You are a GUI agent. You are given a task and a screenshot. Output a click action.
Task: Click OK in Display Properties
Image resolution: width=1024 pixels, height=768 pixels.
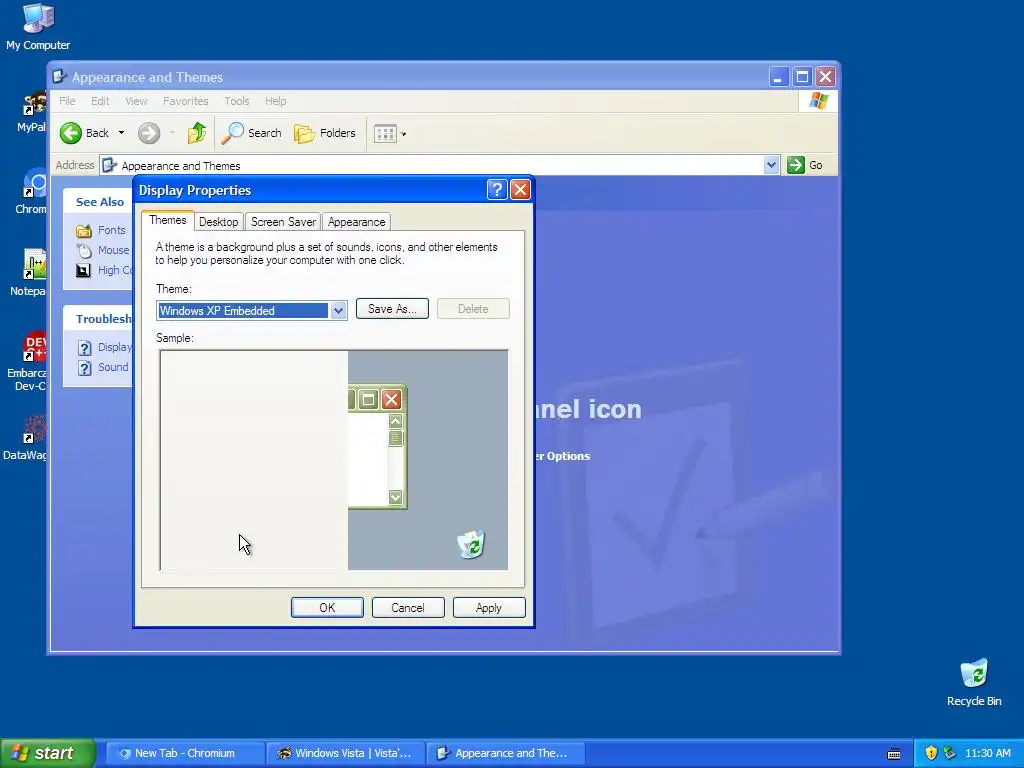(327, 608)
